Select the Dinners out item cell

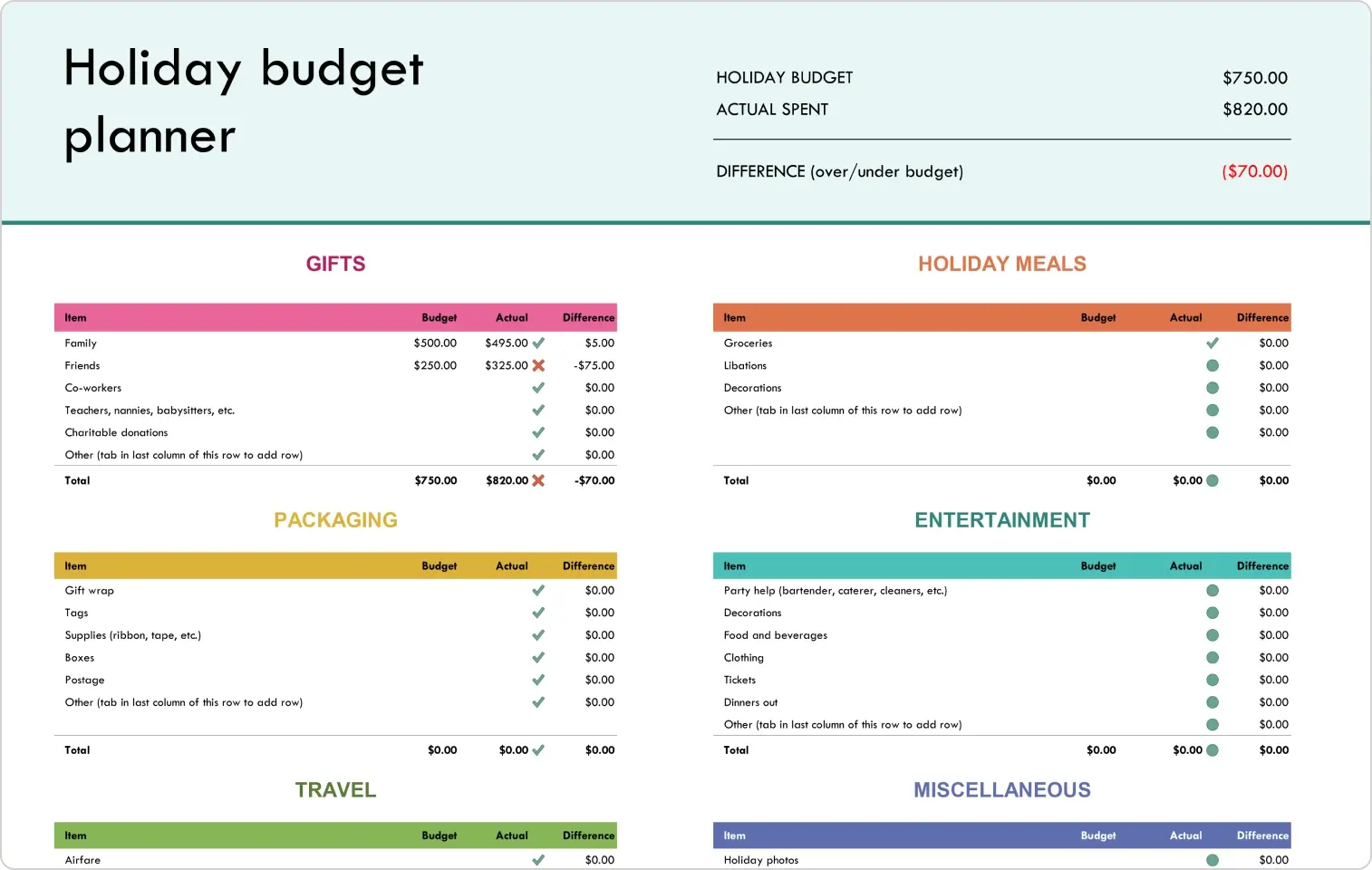click(750, 702)
